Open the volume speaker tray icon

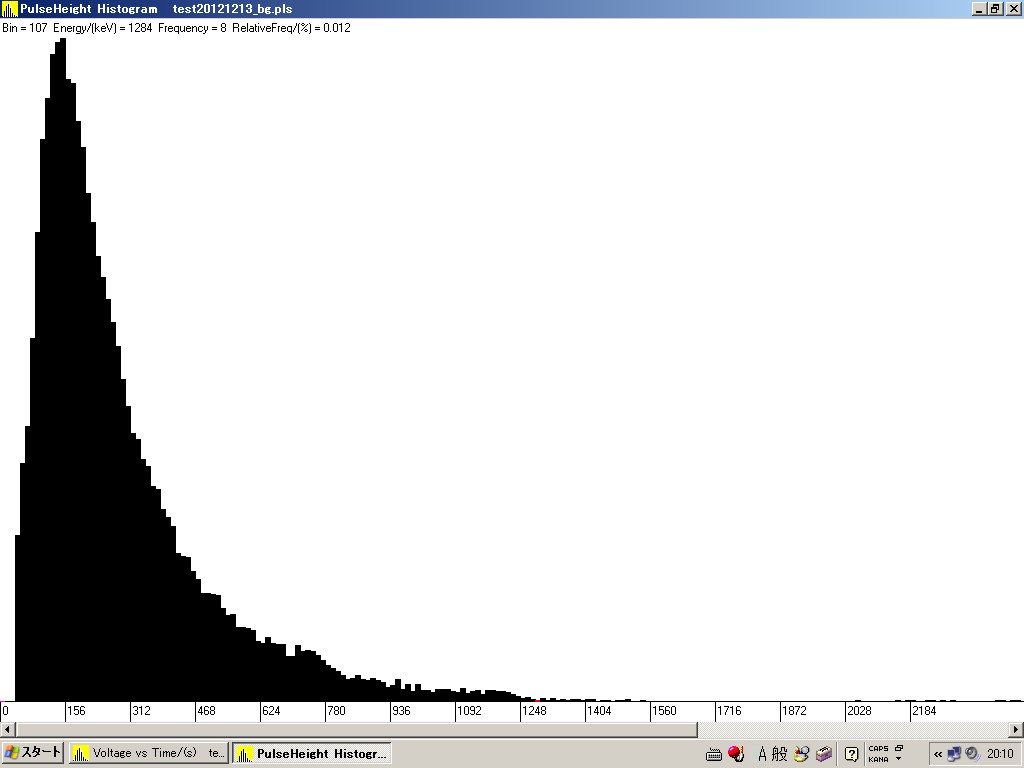[972, 754]
